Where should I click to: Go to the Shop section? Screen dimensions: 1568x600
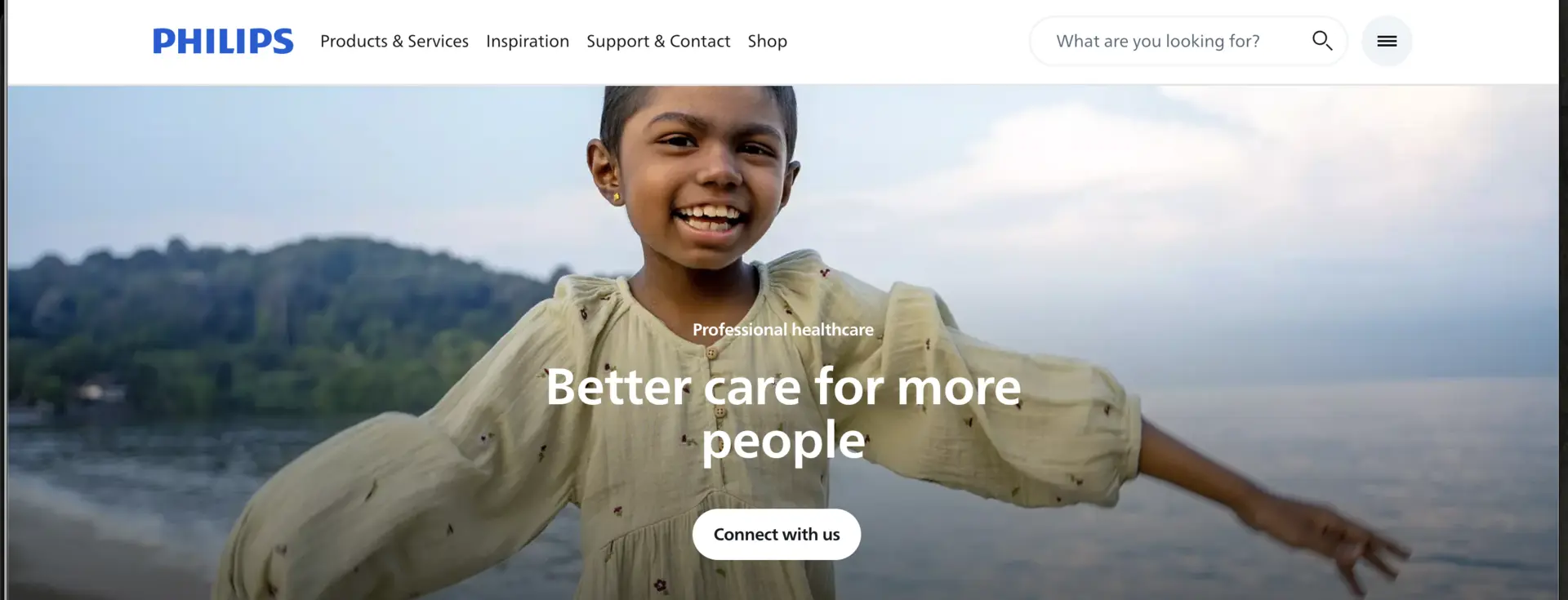(768, 41)
